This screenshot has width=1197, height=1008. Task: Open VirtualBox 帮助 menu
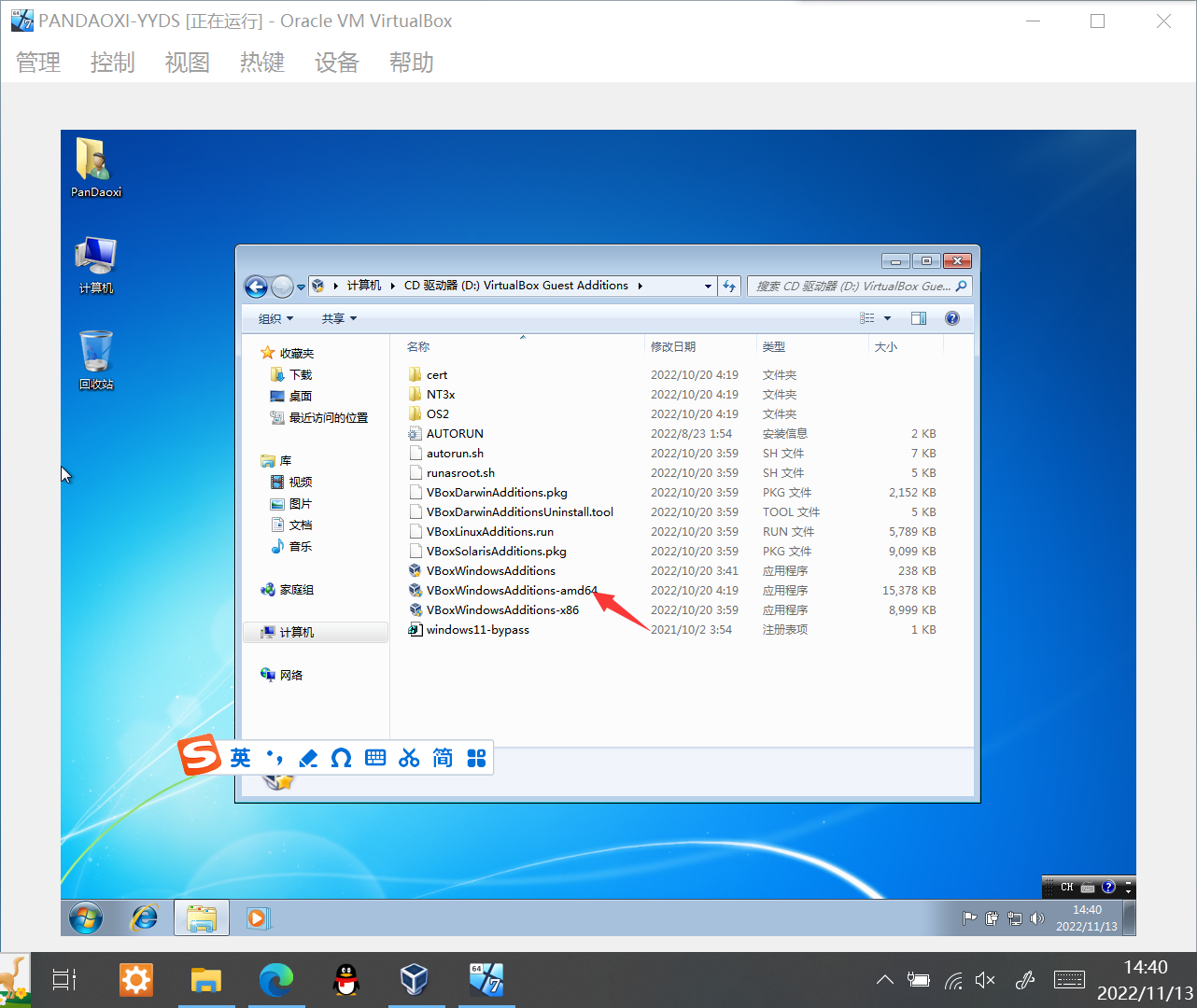pos(412,63)
